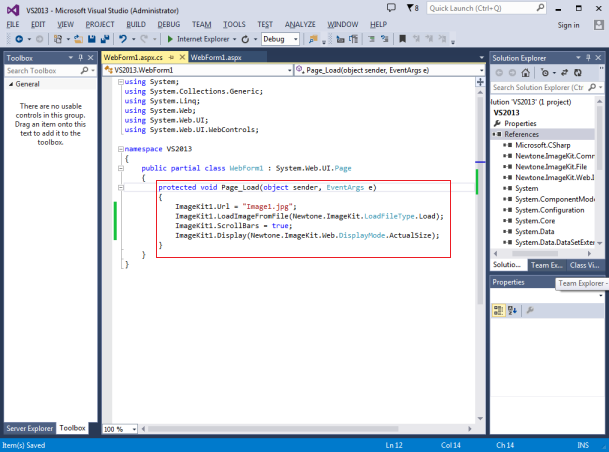Image resolution: width=609 pixels, height=452 pixels.
Task: Switch to the Class View tab
Action: 585,265
